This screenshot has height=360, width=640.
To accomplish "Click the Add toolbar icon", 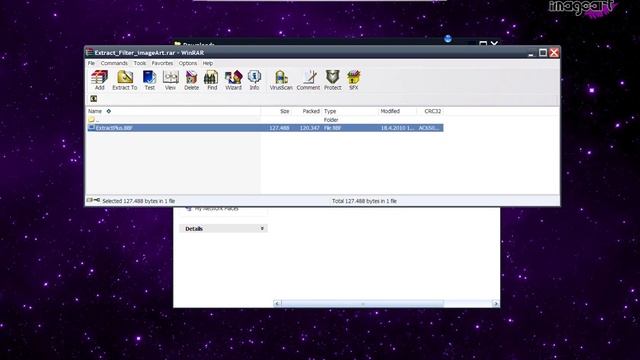I will tap(99, 80).
